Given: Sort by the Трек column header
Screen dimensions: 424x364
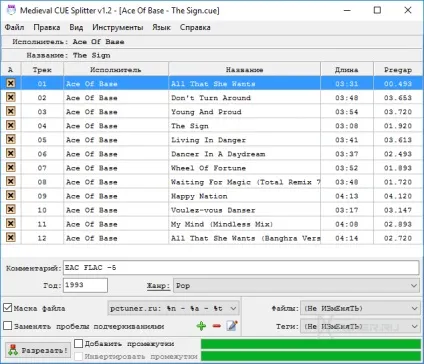Looking at the screenshot, I should point(42,69).
